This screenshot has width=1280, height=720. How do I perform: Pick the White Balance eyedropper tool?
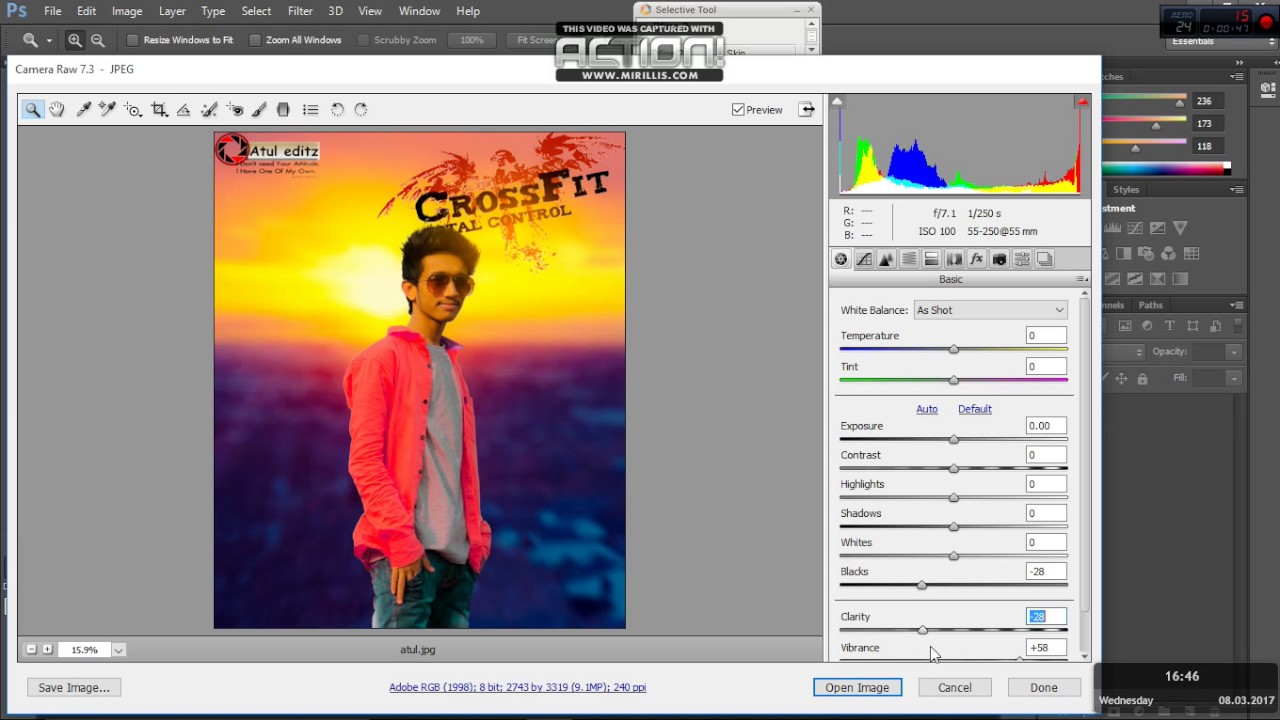pyautogui.click(x=84, y=110)
